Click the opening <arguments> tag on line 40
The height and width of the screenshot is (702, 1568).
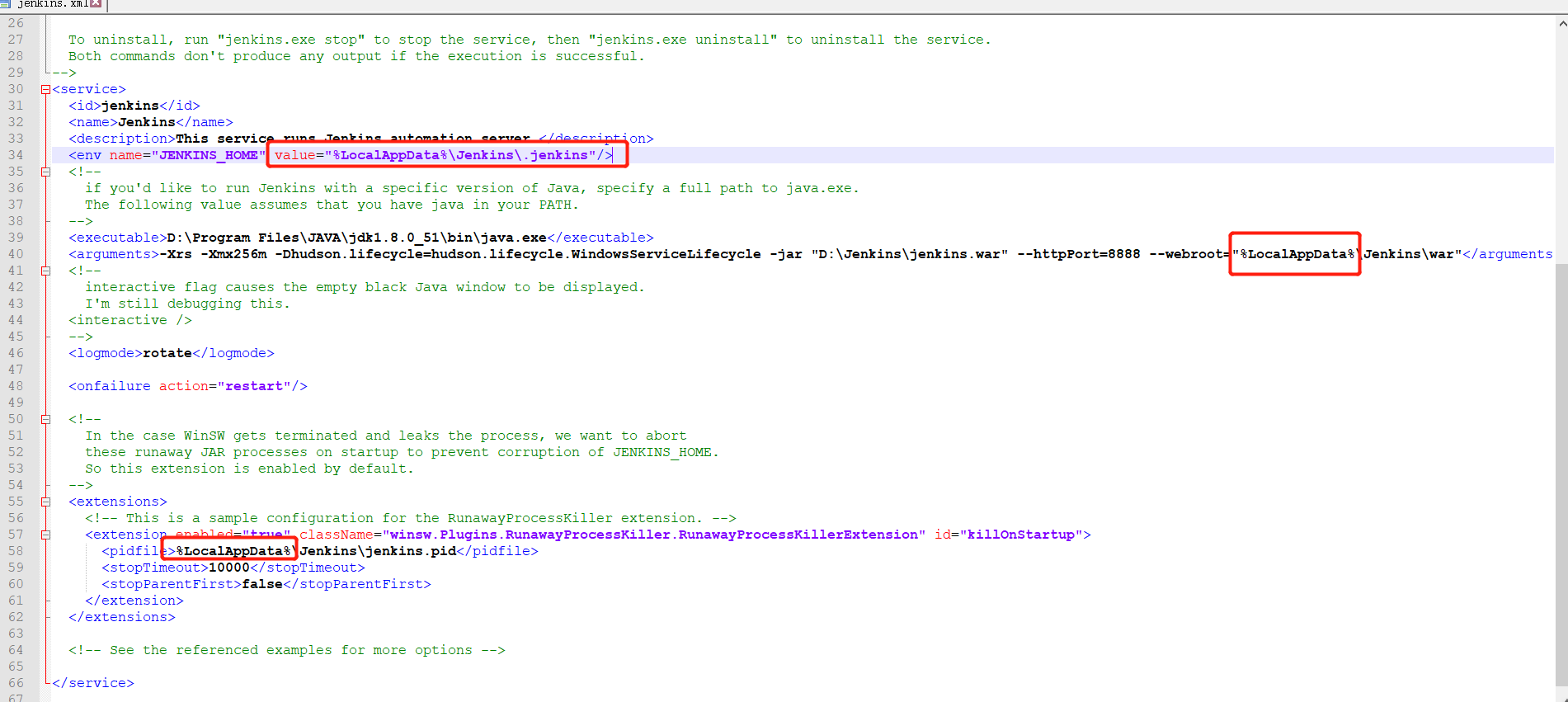pos(114,254)
